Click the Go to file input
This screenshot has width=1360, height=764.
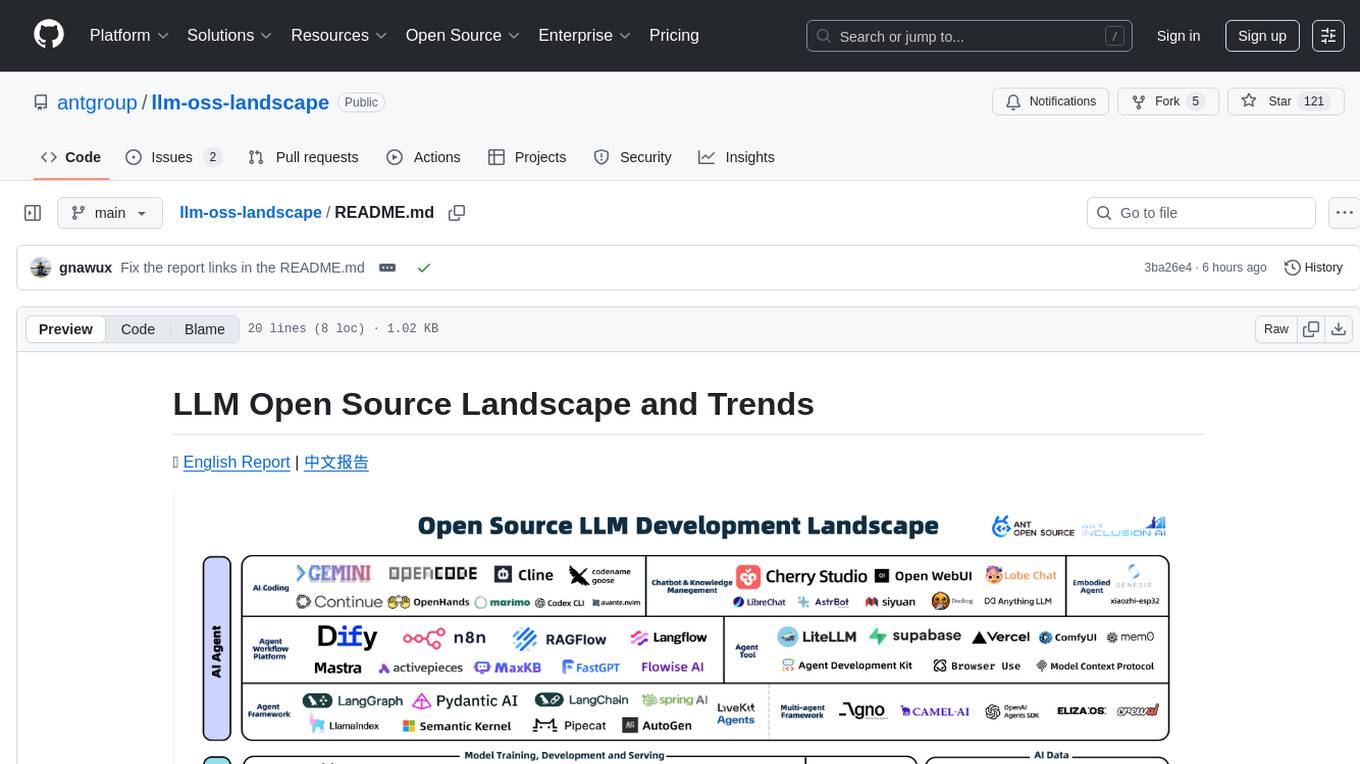click(x=1200, y=213)
